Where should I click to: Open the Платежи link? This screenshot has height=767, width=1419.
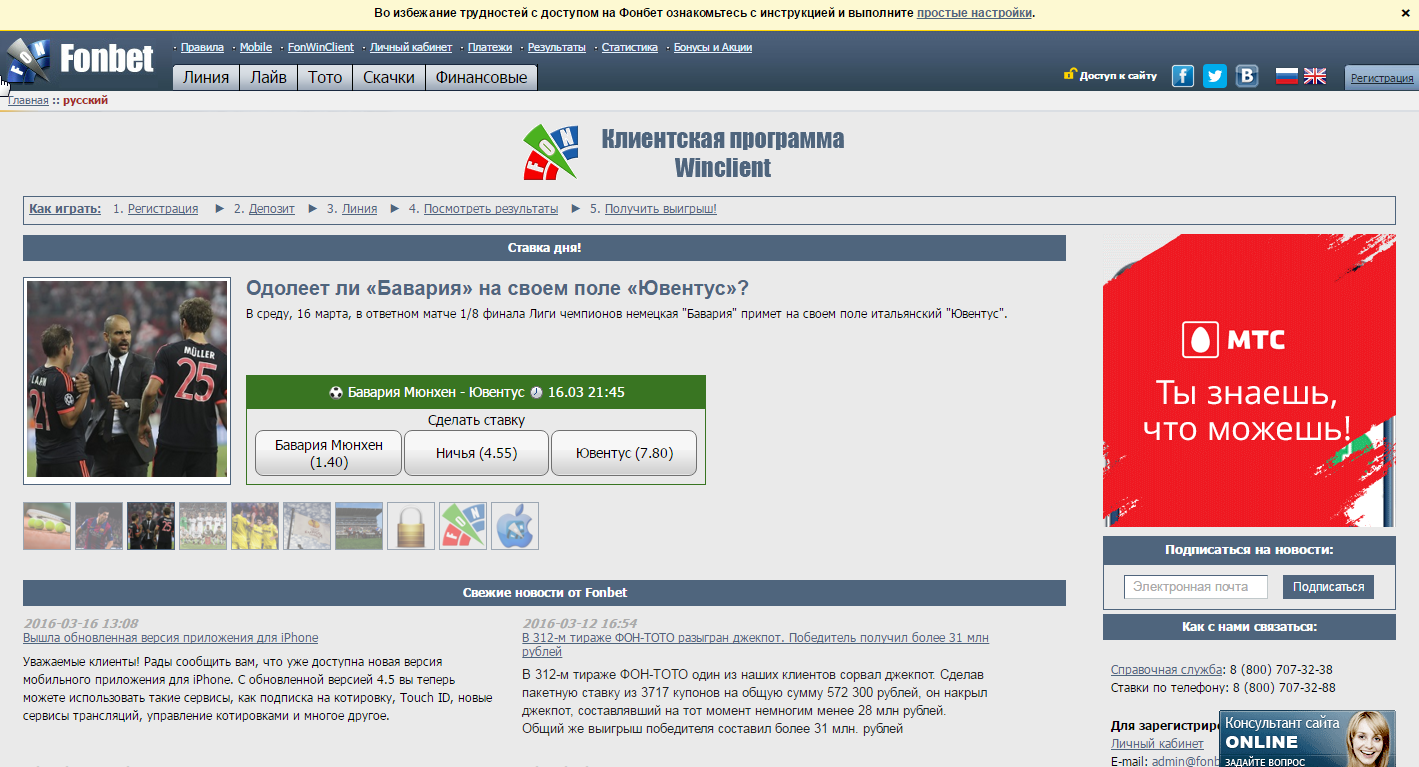[x=490, y=47]
